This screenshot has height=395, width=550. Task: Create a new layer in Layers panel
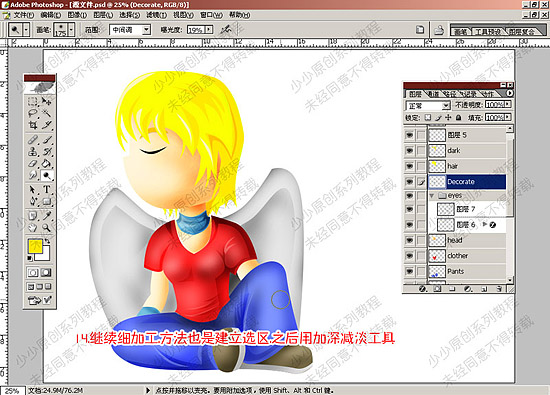pyautogui.click(x=484, y=289)
